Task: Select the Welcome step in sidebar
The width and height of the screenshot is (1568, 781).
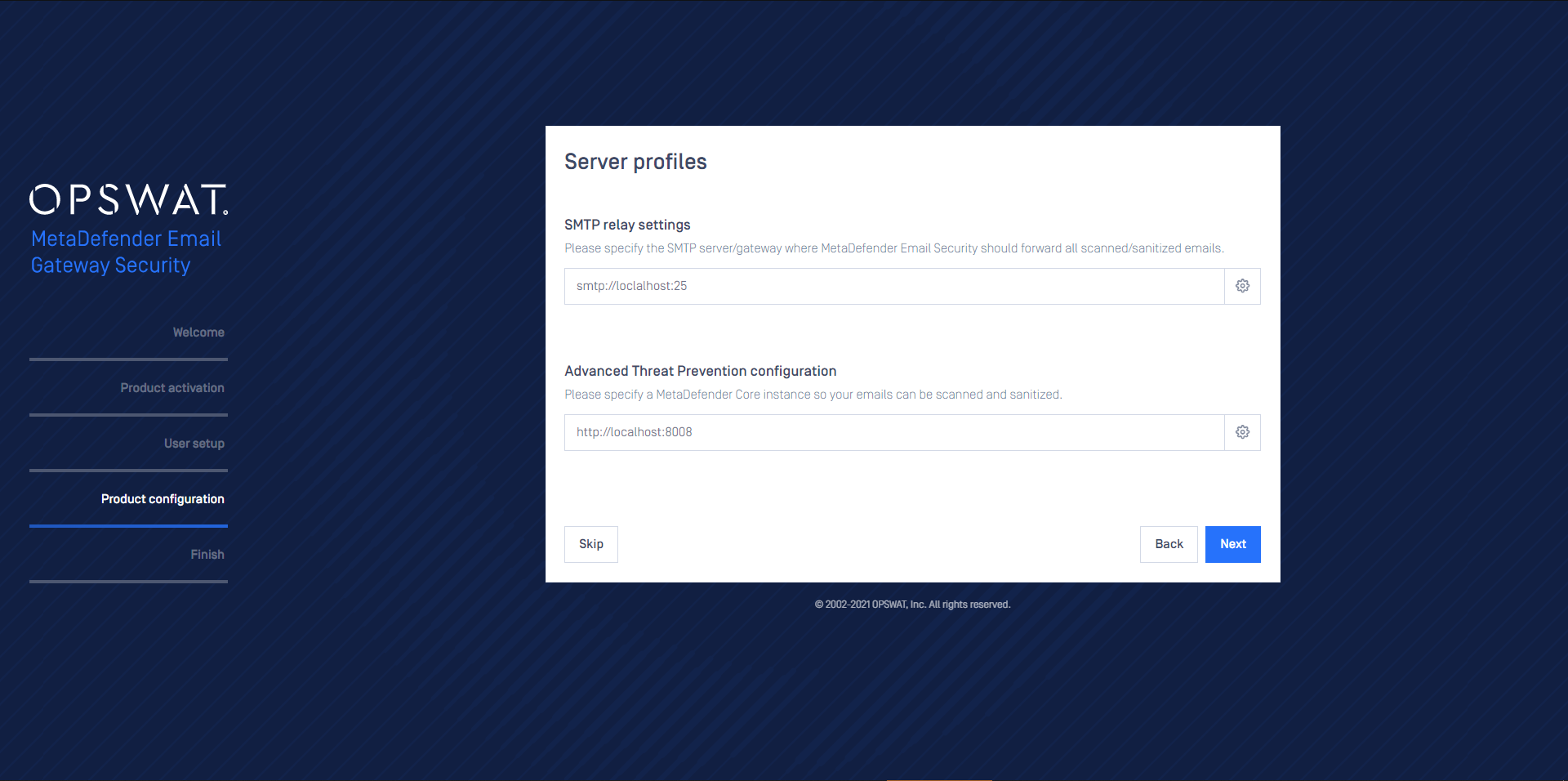Action: tap(198, 332)
